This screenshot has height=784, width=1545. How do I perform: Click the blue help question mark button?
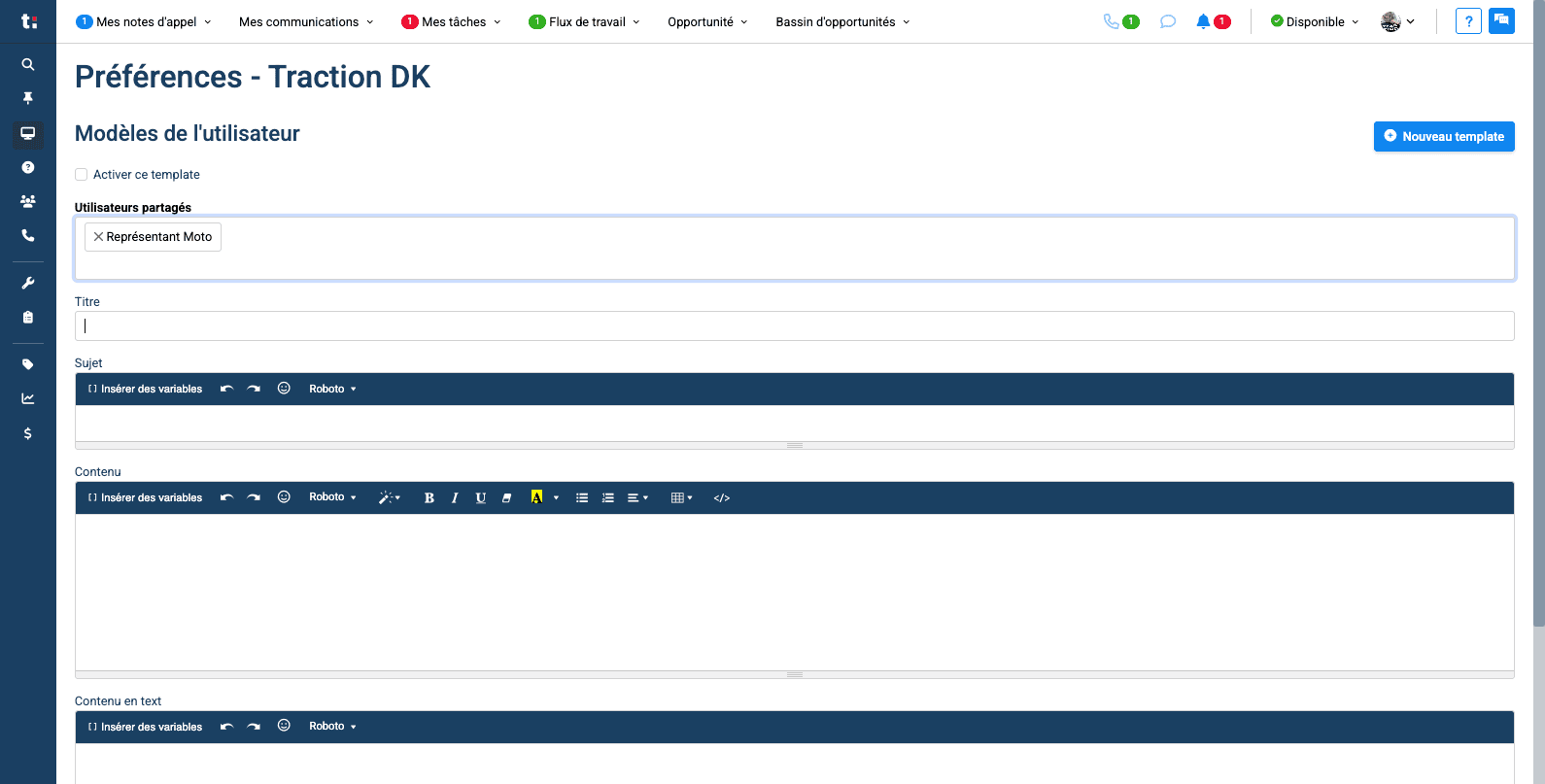pos(1468,21)
